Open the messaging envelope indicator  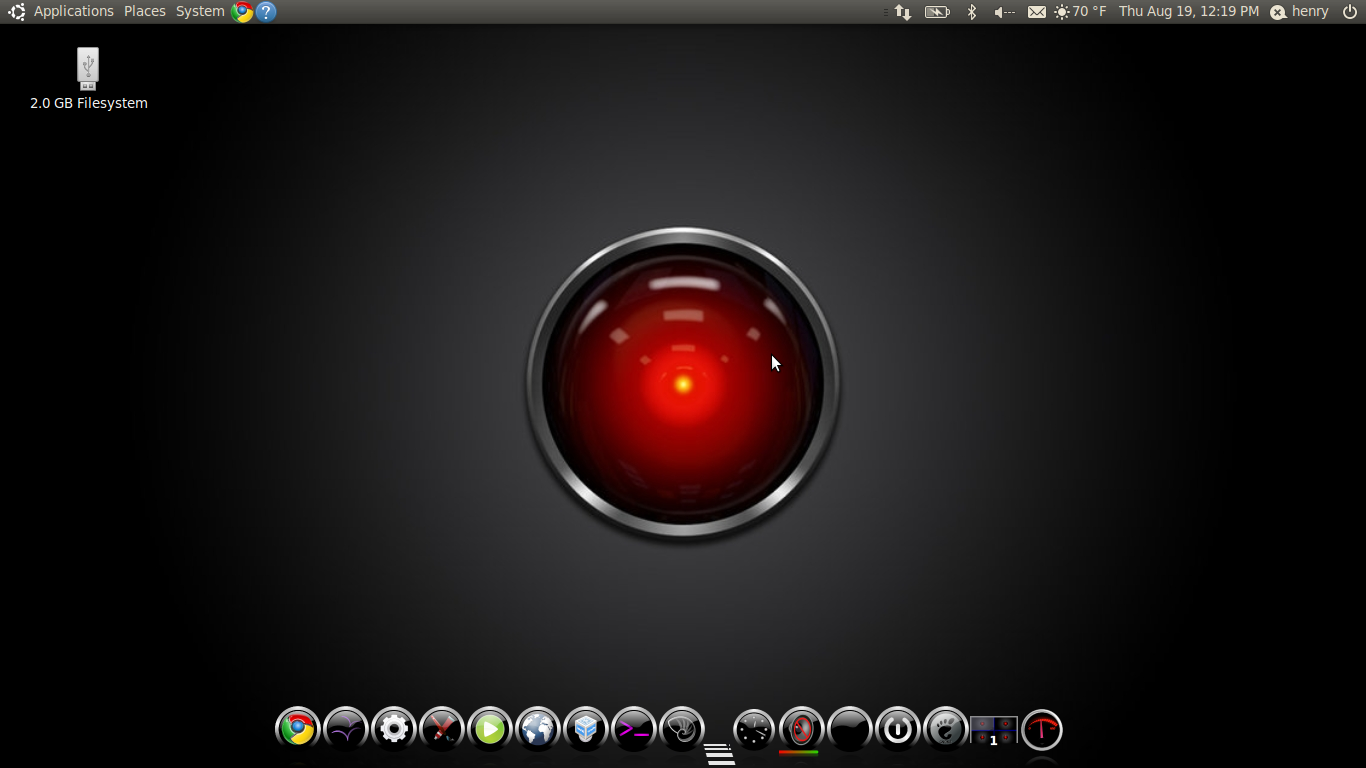1037,12
